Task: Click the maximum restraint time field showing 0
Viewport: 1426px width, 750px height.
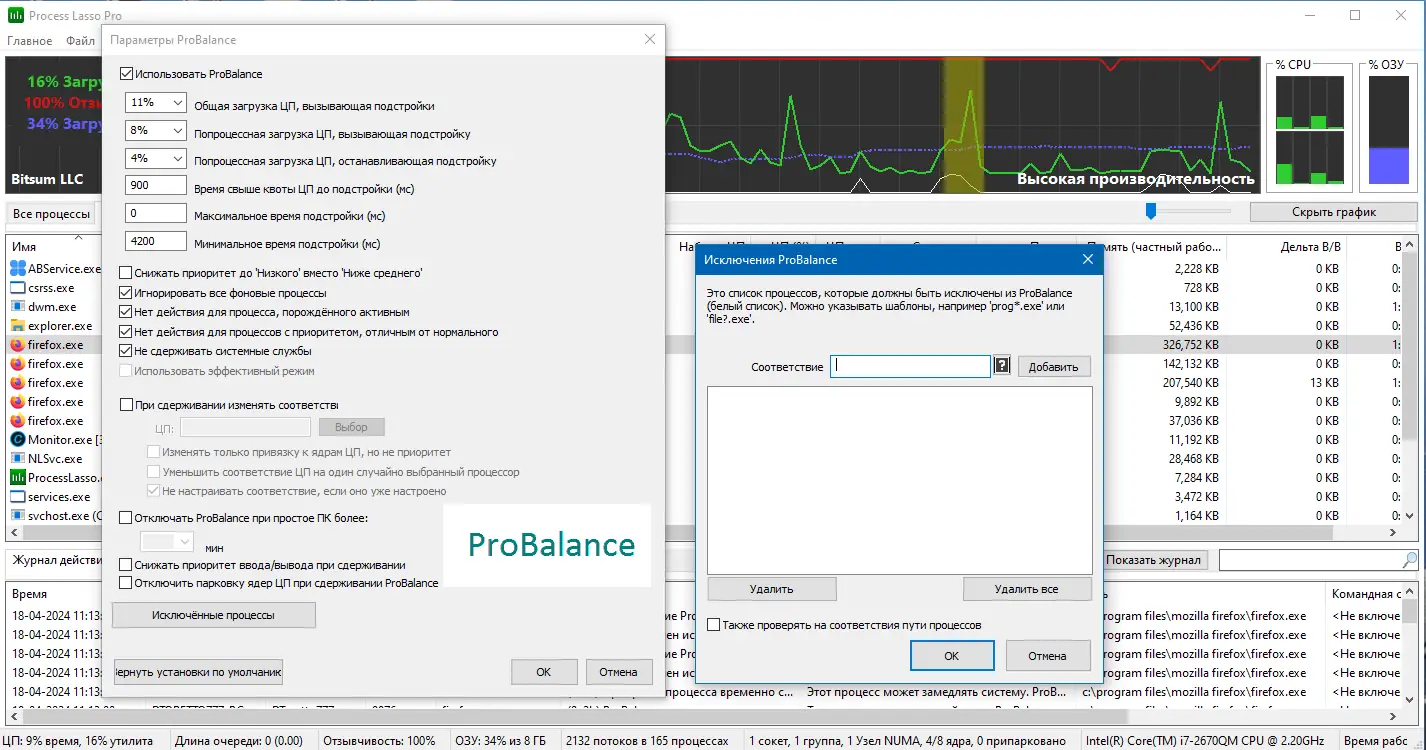Action: [x=156, y=213]
